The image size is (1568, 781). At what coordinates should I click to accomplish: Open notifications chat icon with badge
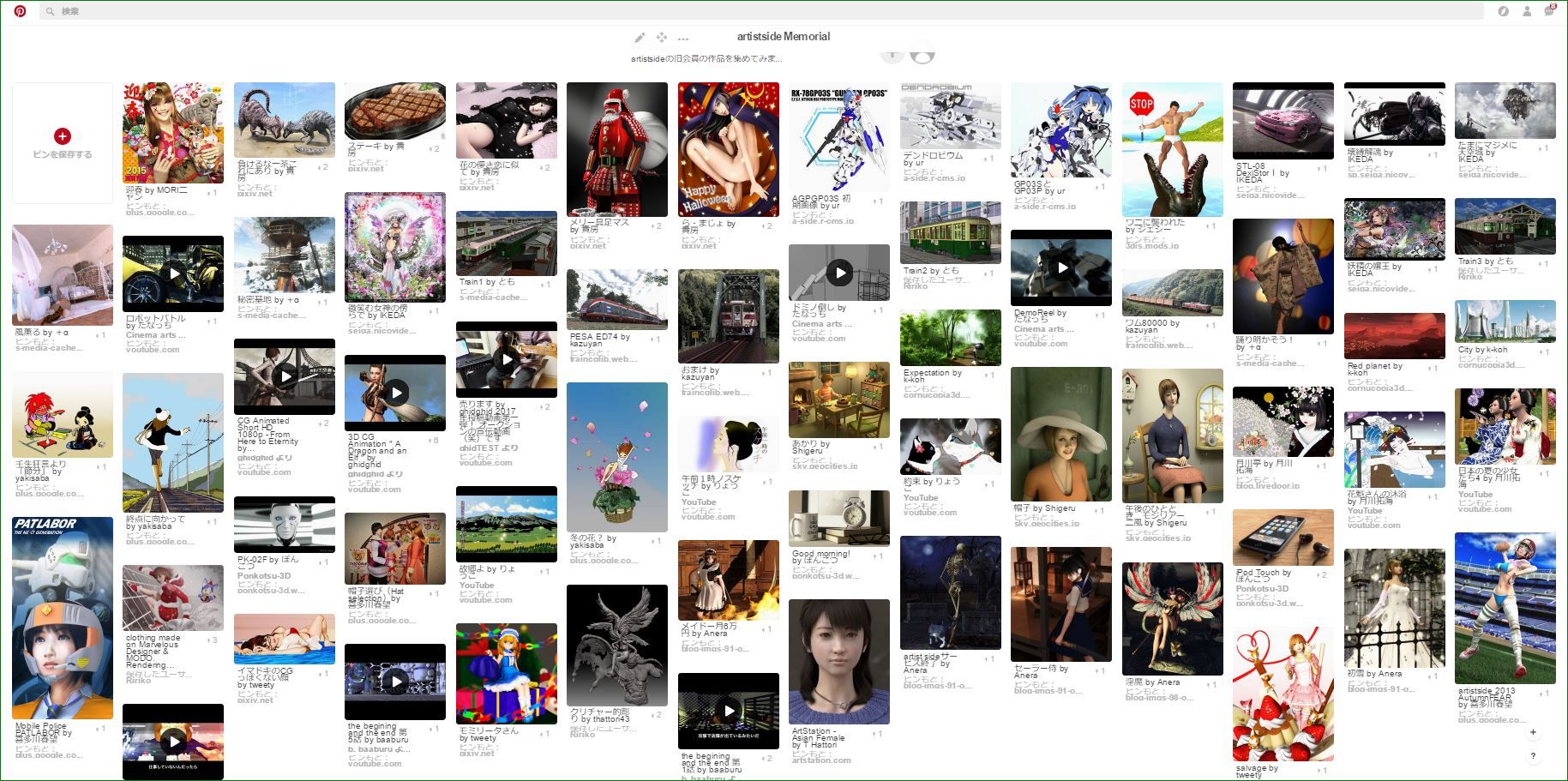coord(1550,11)
